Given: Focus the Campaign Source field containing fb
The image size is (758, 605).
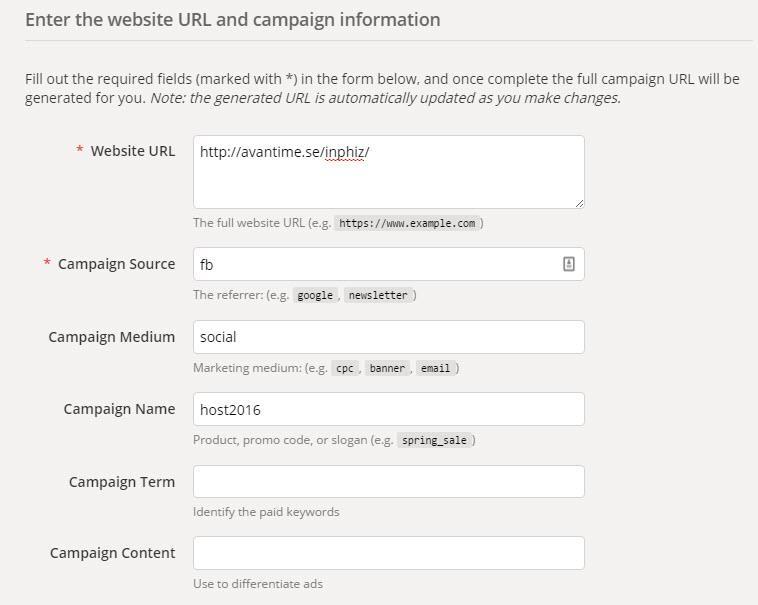Looking at the screenshot, I should [389, 264].
